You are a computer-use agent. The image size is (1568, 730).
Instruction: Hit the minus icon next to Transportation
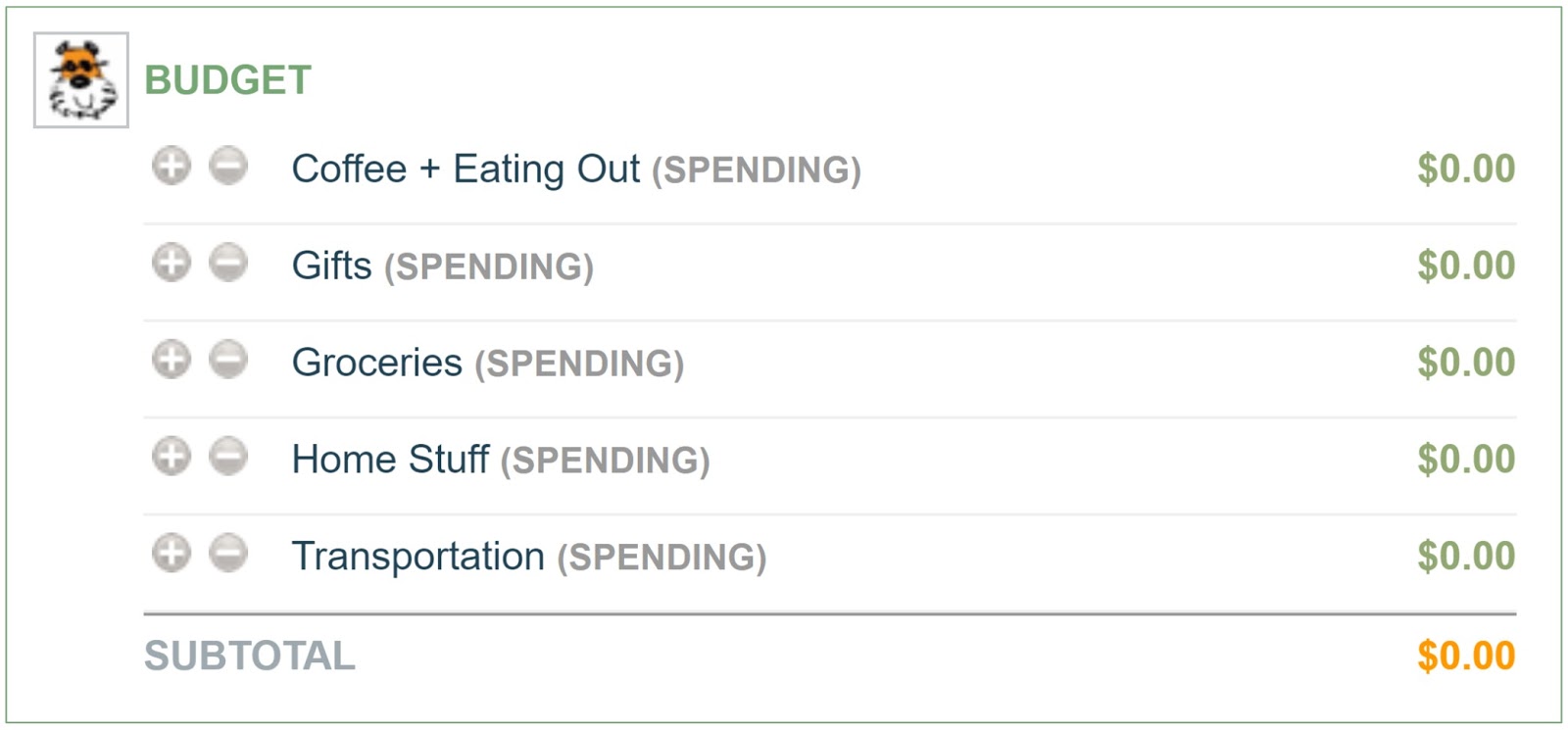(x=228, y=554)
